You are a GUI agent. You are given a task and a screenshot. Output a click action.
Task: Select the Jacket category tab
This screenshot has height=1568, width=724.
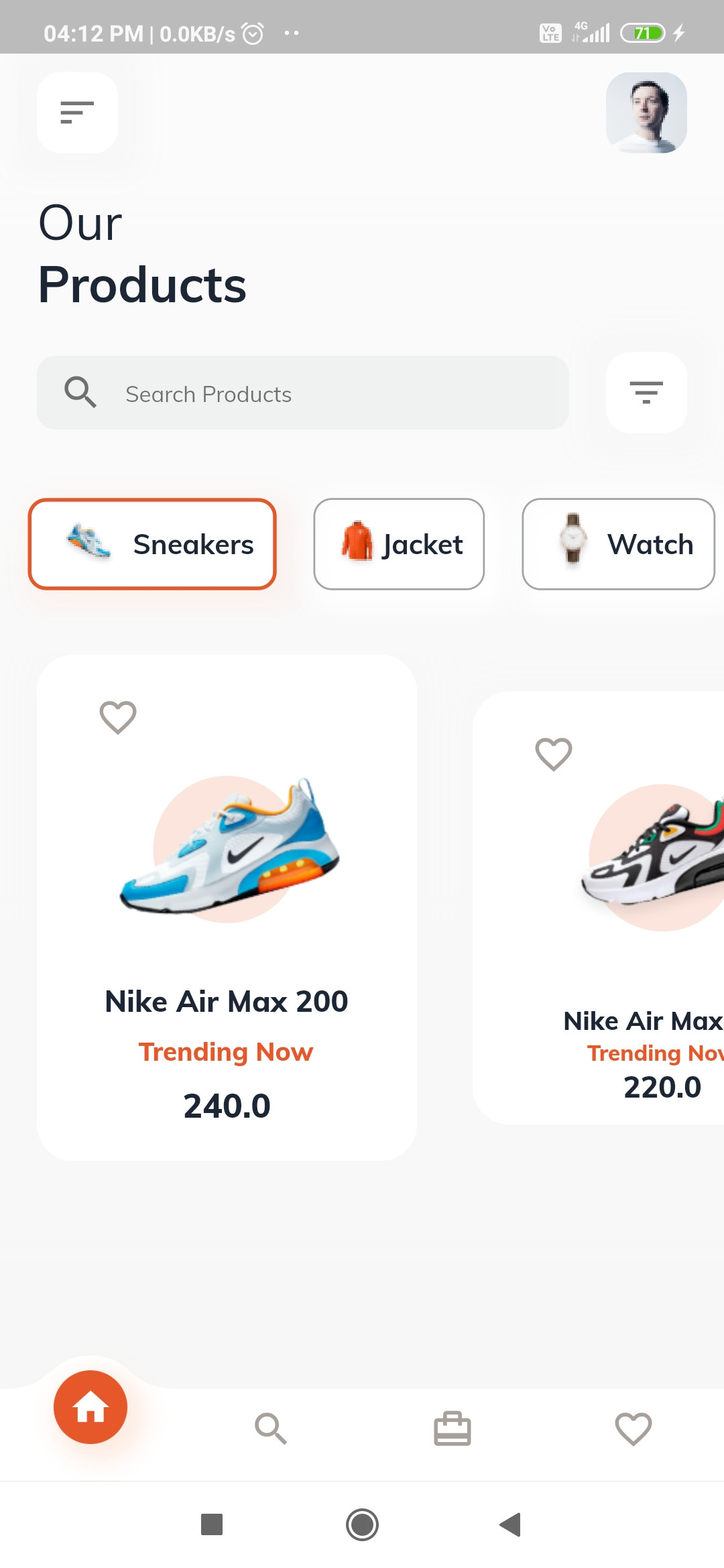pos(399,544)
